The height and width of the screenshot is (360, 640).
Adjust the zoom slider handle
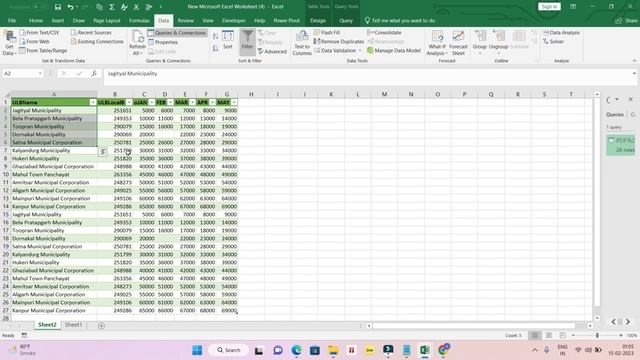tap(597, 335)
